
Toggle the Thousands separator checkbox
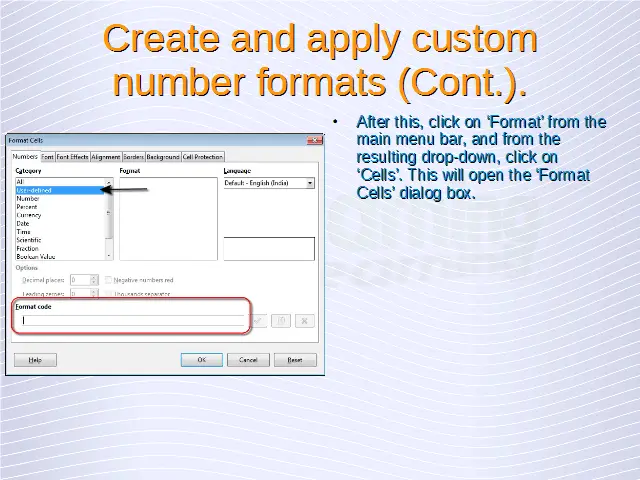109,294
